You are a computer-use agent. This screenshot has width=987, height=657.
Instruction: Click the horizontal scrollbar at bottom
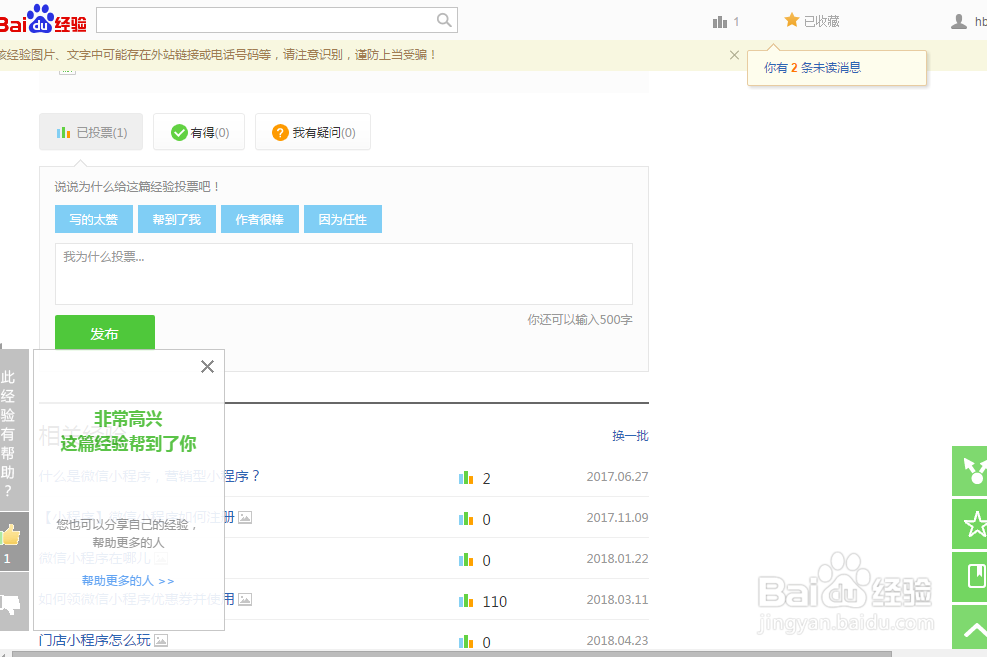(451, 654)
